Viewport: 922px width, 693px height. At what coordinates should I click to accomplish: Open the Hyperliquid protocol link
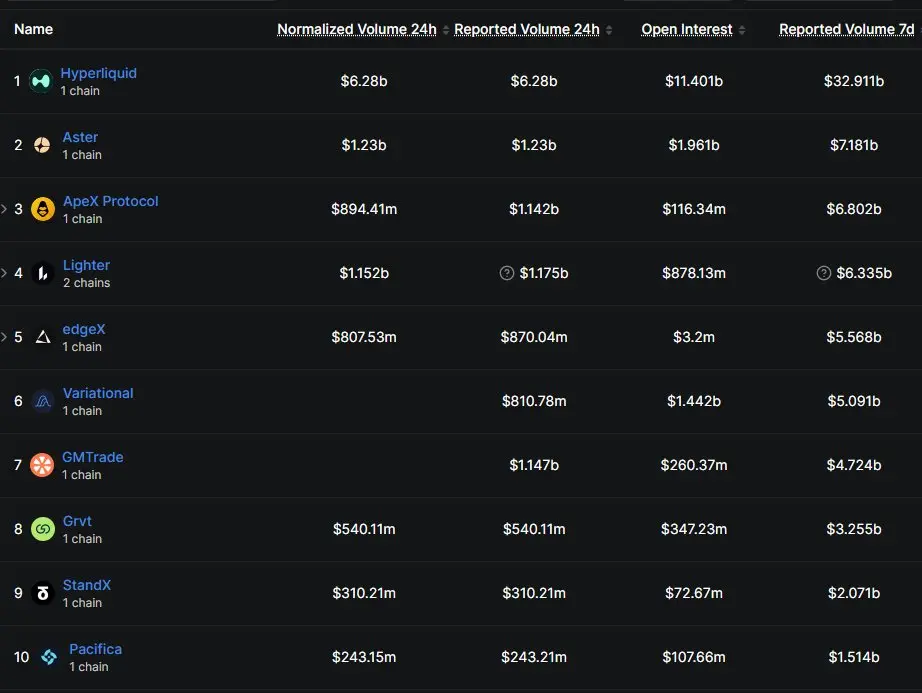point(99,73)
